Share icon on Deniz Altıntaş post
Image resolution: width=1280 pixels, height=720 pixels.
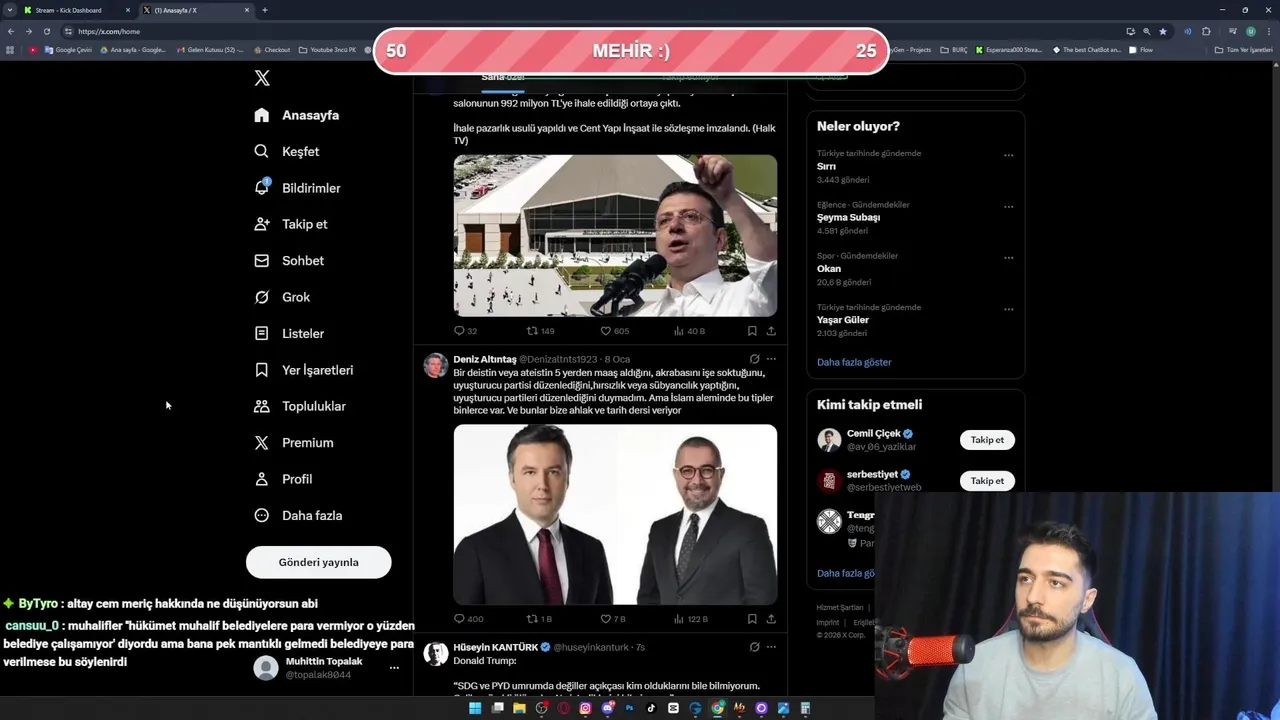point(771,619)
